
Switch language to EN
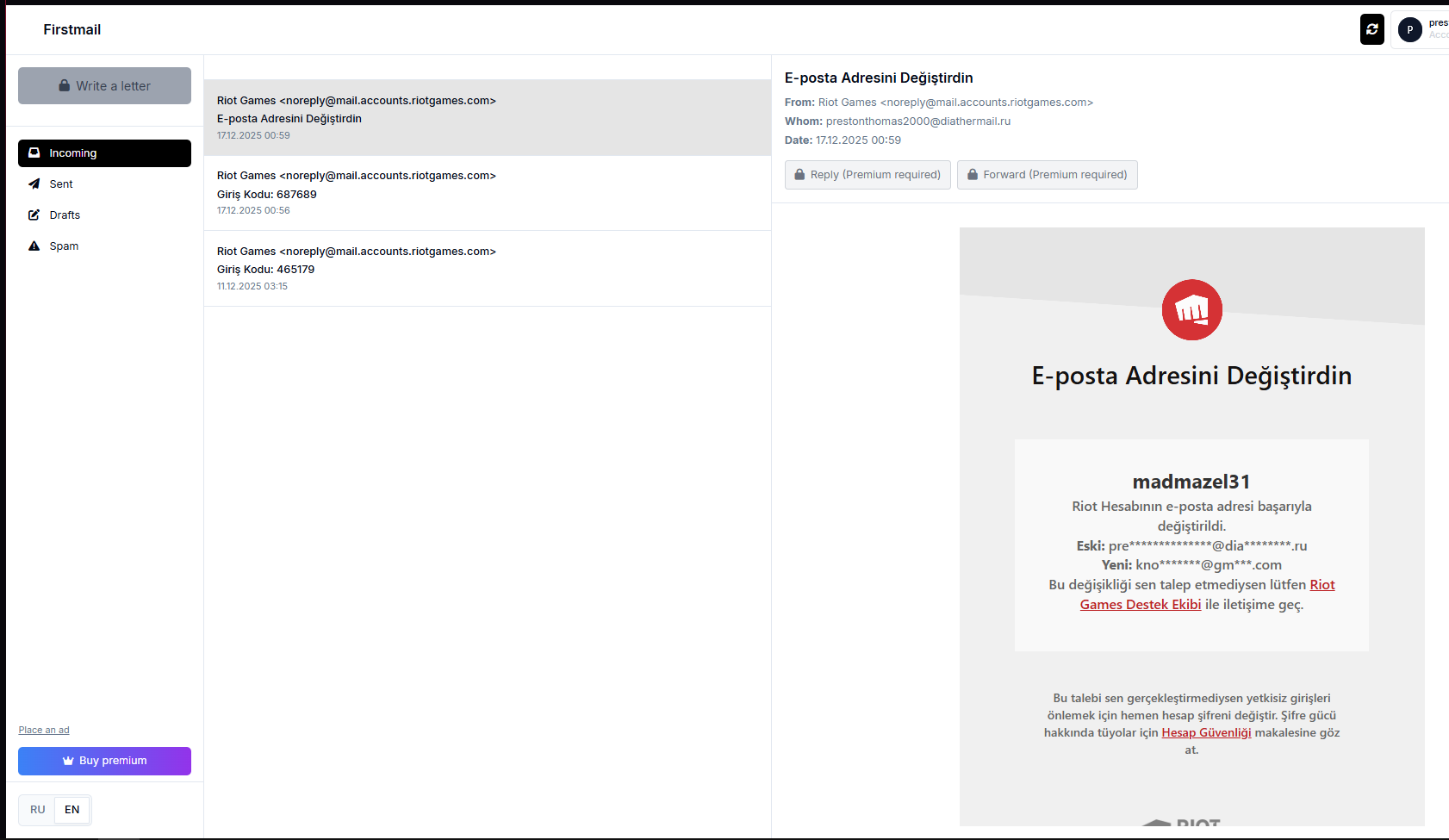tap(72, 810)
